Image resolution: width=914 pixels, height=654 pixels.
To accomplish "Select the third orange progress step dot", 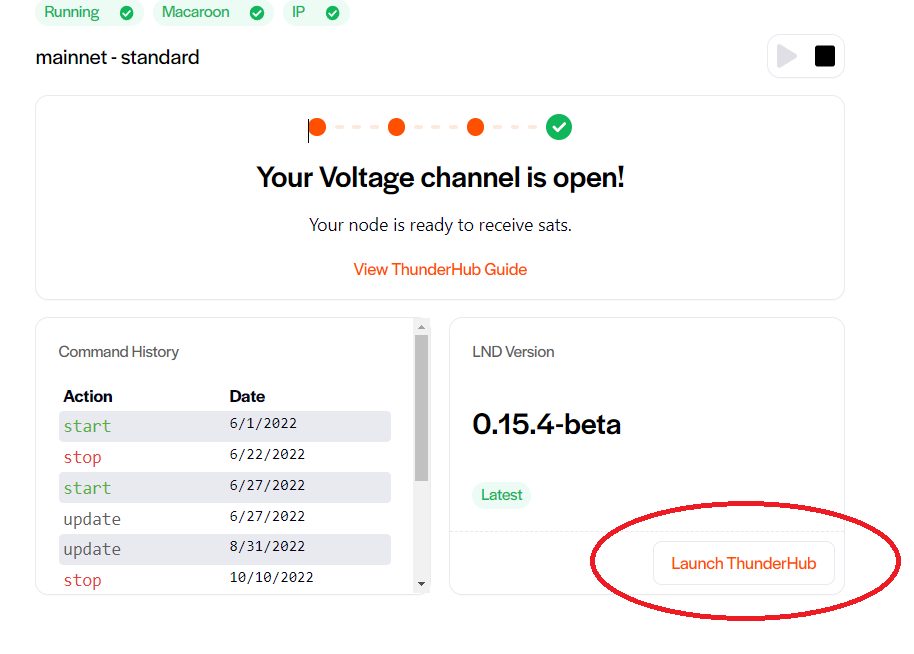I will (475, 127).
